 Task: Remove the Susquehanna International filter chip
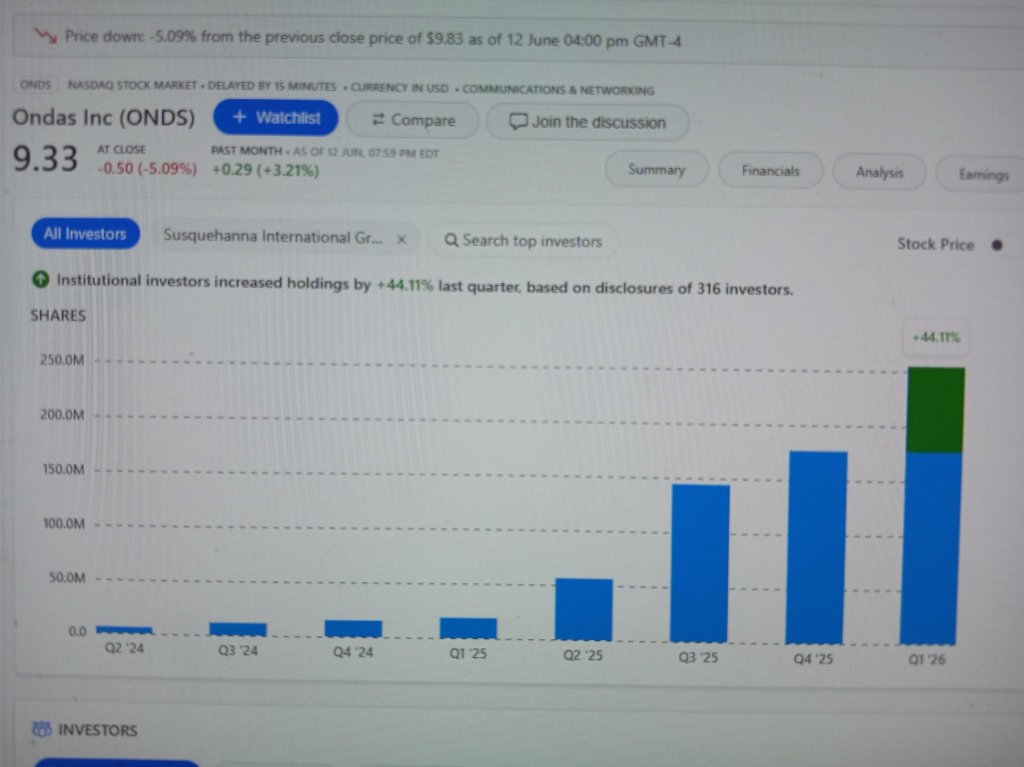[x=402, y=239]
